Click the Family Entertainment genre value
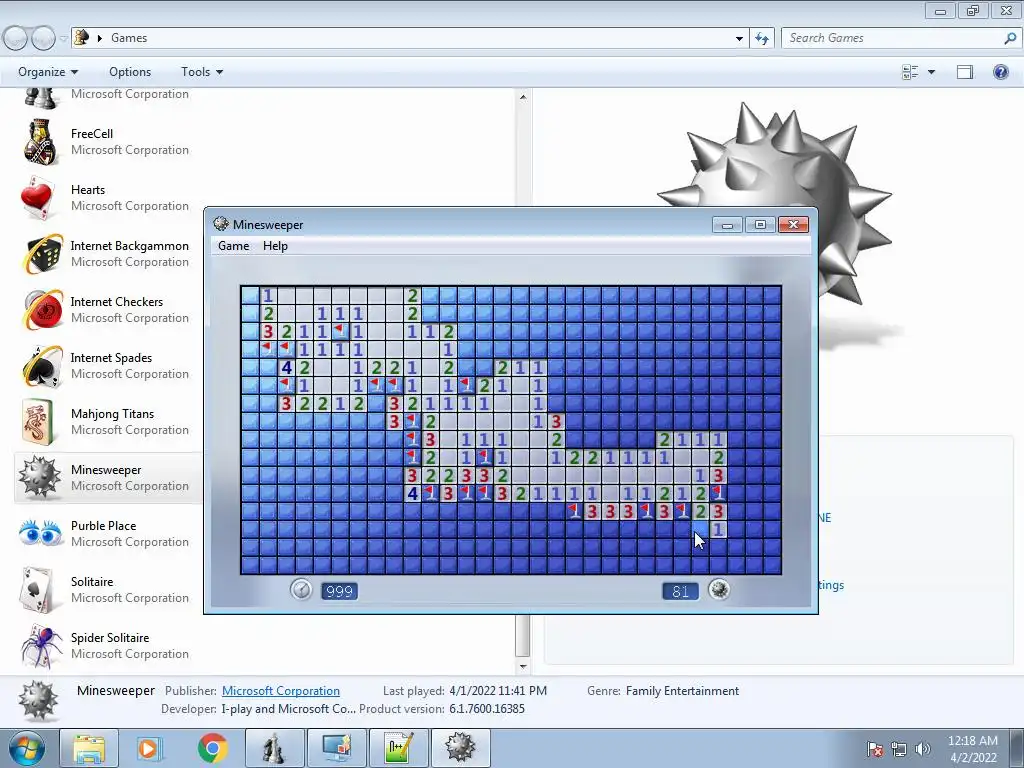 click(x=682, y=691)
